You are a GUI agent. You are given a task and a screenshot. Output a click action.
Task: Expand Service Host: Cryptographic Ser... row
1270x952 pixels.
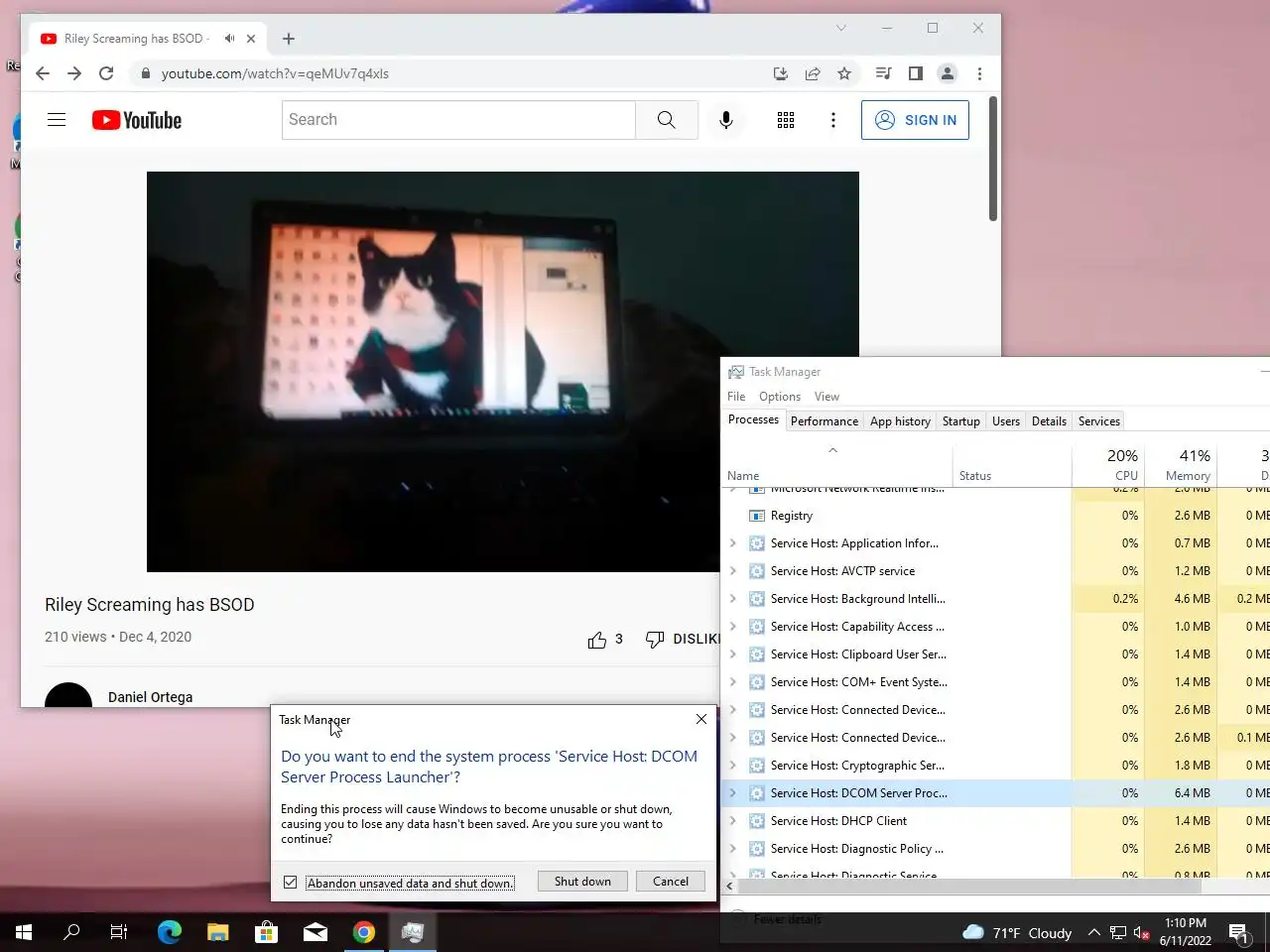tap(733, 766)
